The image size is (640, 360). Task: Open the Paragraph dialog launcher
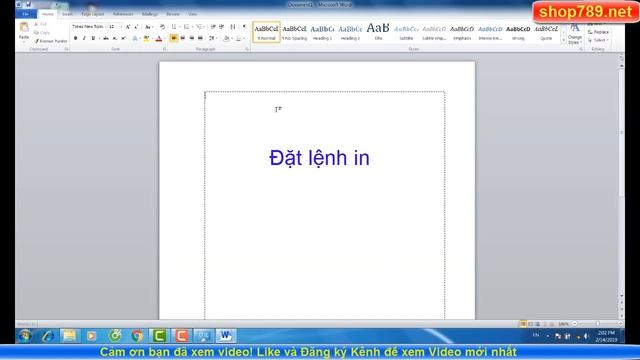click(247, 49)
